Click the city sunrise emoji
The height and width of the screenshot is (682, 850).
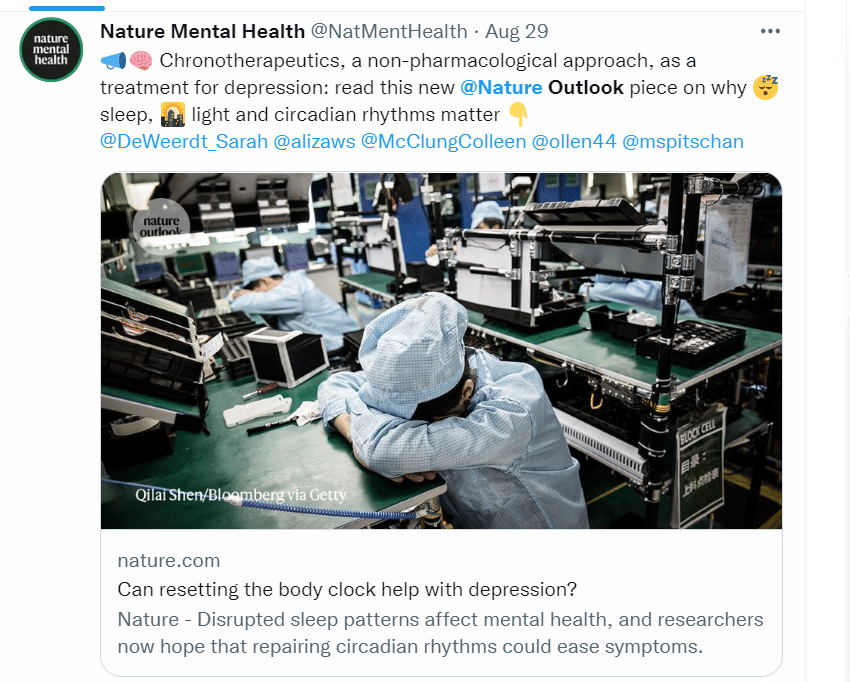click(x=173, y=114)
